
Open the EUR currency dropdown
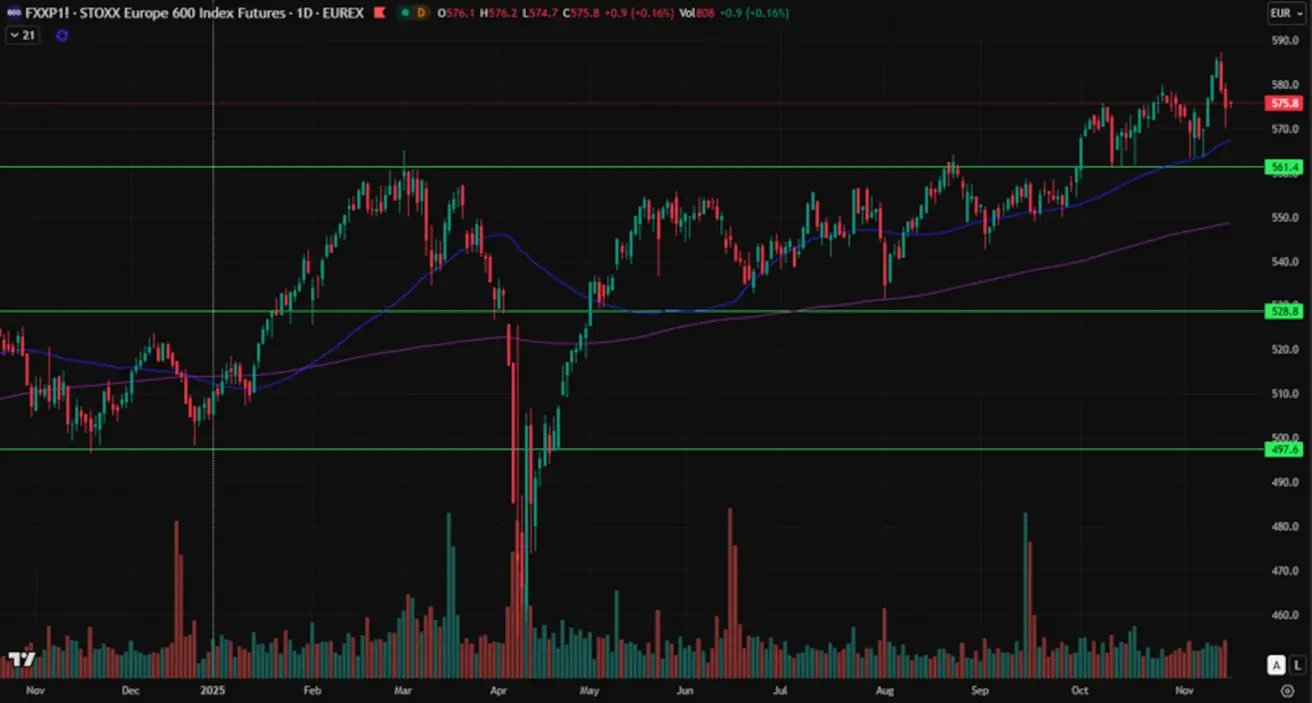pyautogui.click(x=1284, y=13)
